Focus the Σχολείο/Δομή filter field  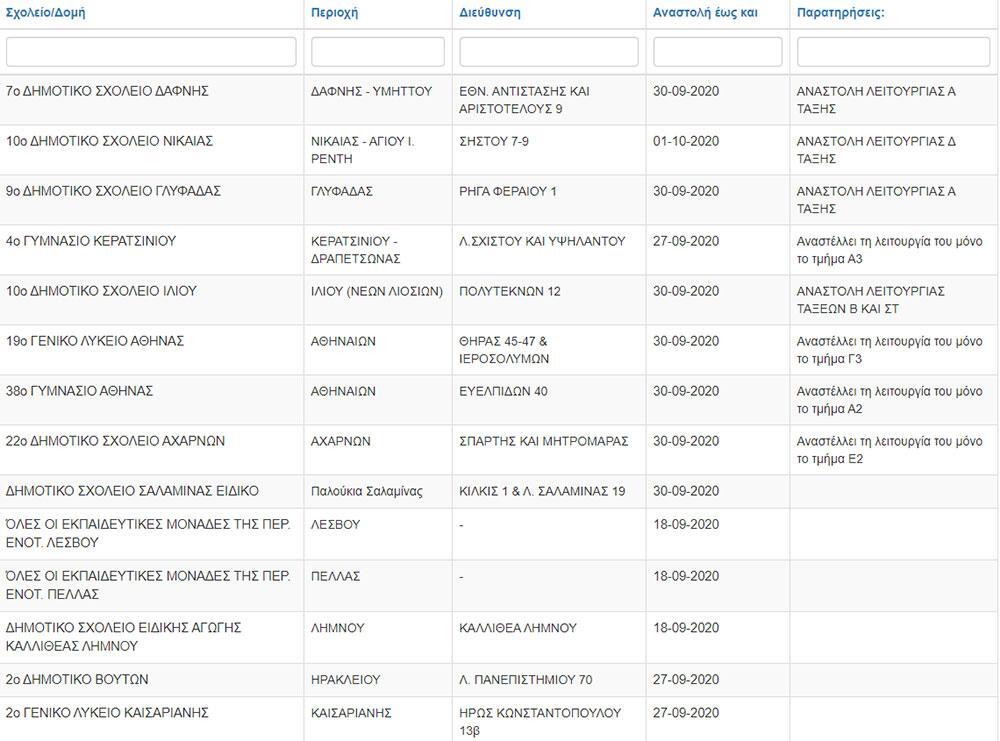click(151, 52)
